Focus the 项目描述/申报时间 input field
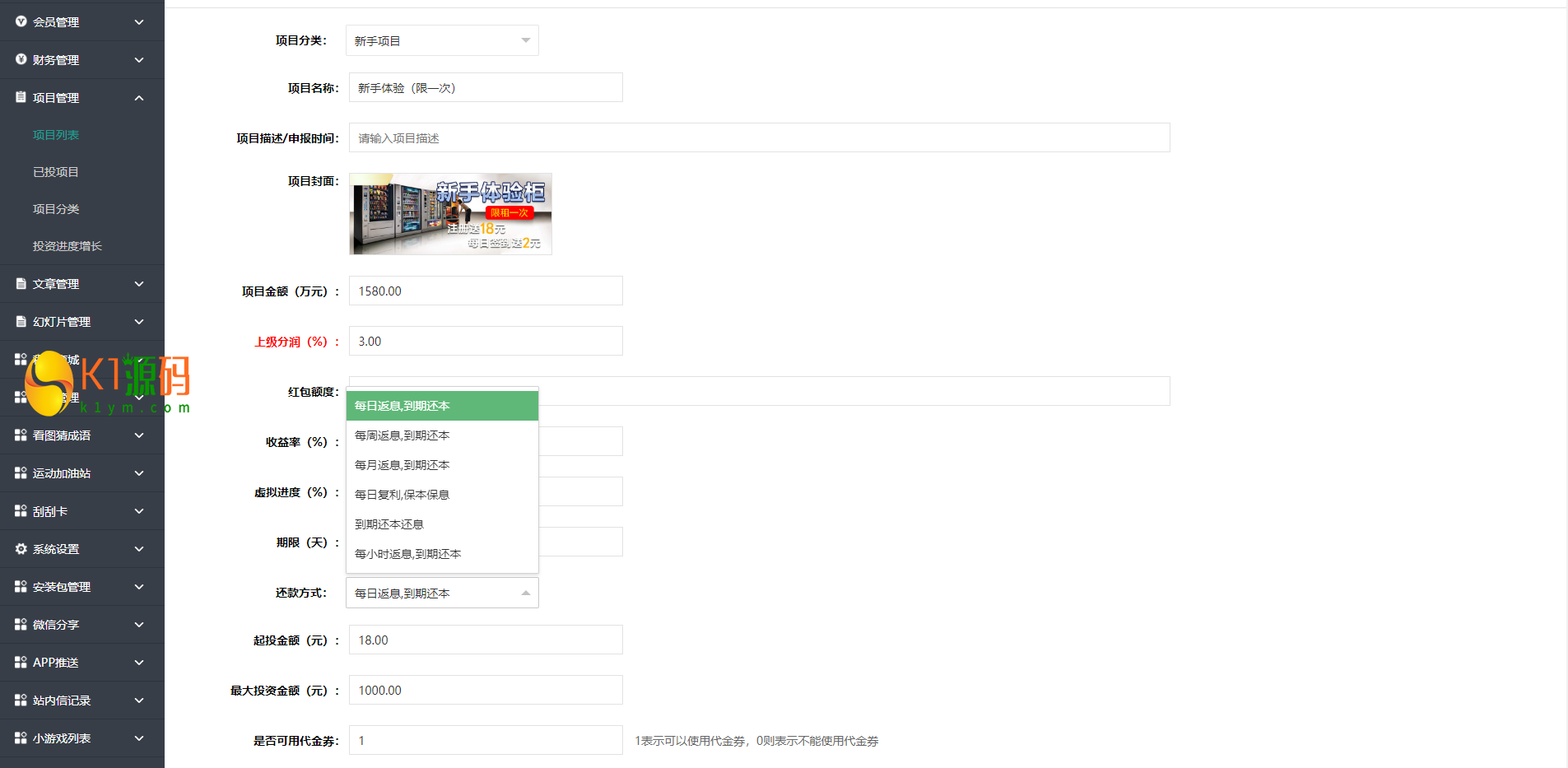This screenshot has height=768, width=1568. (x=760, y=137)
